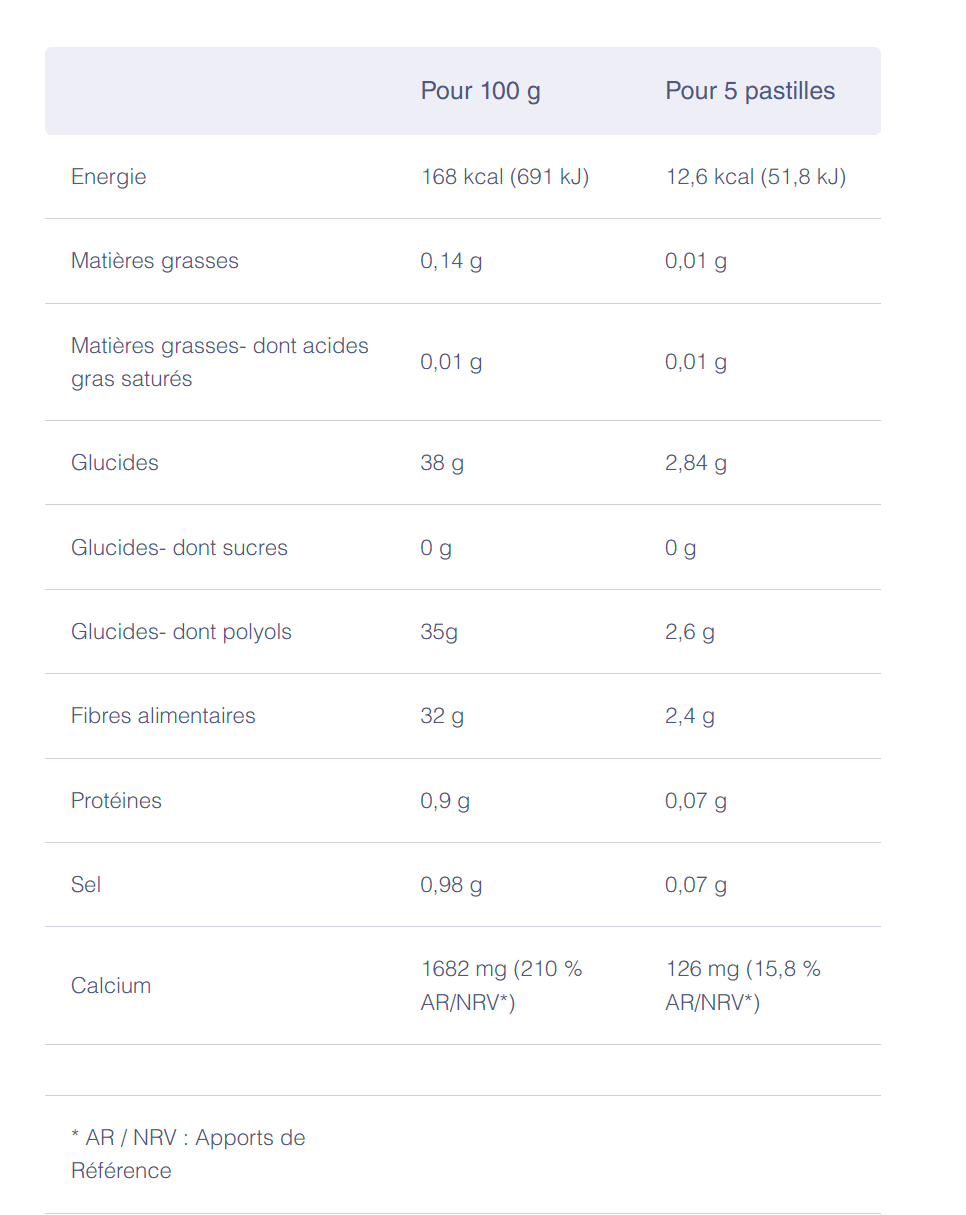The height and width of the screenshot is (1215, 966).
Task: Click the 35g polyols value
Action: click(x=439, y=632)
